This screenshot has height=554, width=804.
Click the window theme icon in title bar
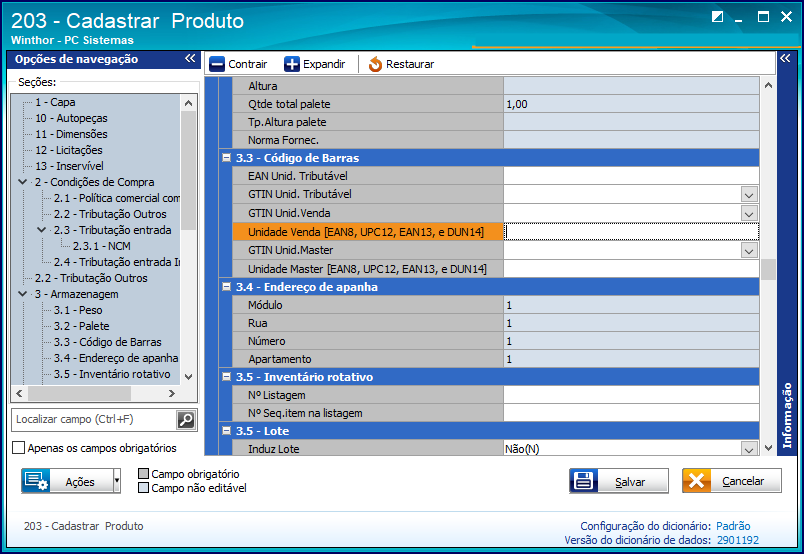(x=717, y=17)
